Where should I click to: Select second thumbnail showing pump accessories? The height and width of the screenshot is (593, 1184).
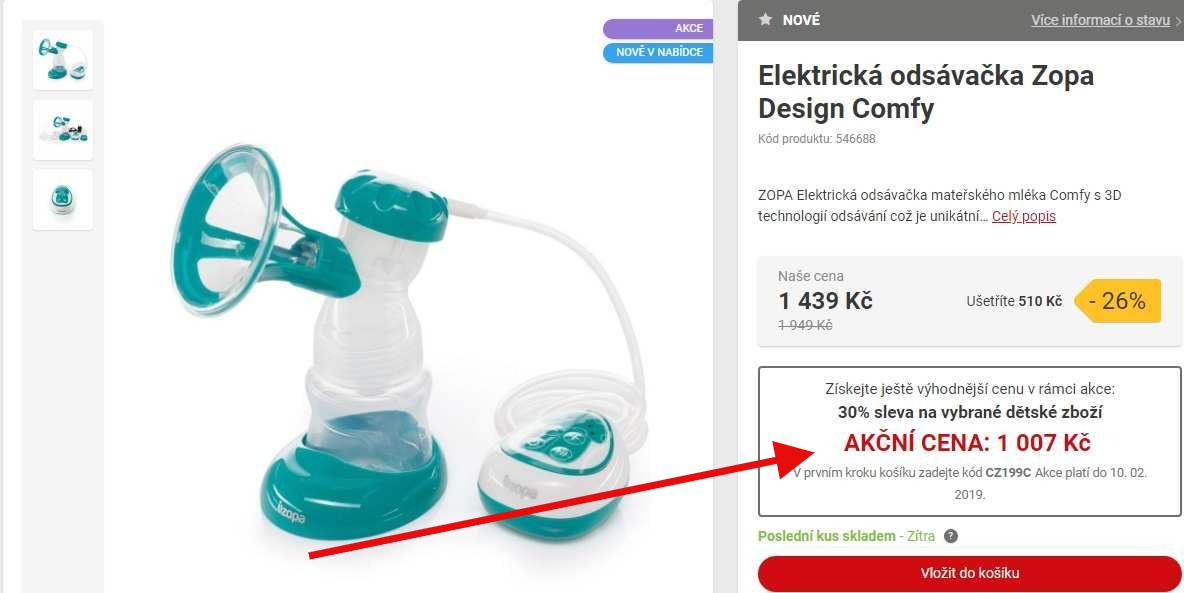tap(63, 130)
